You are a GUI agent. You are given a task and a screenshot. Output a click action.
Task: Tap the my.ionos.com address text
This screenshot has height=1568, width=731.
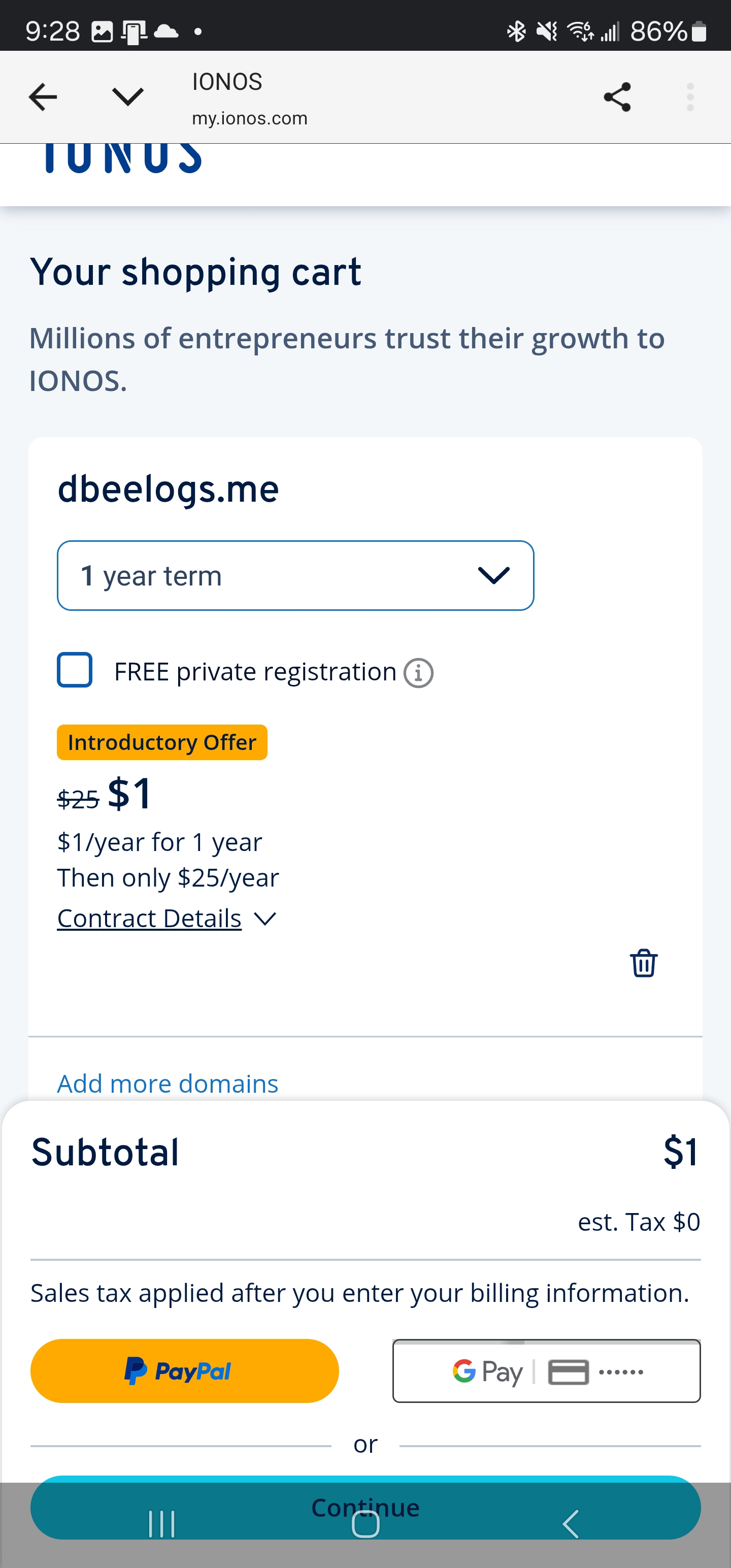(250, 118)
